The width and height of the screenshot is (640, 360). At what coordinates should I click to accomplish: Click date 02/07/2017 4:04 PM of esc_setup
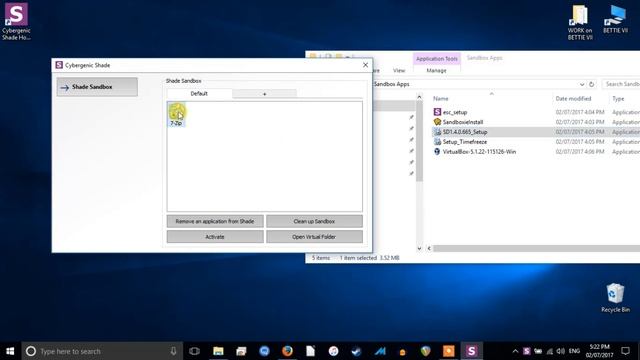pyautogui.click(x=580, y=112)
